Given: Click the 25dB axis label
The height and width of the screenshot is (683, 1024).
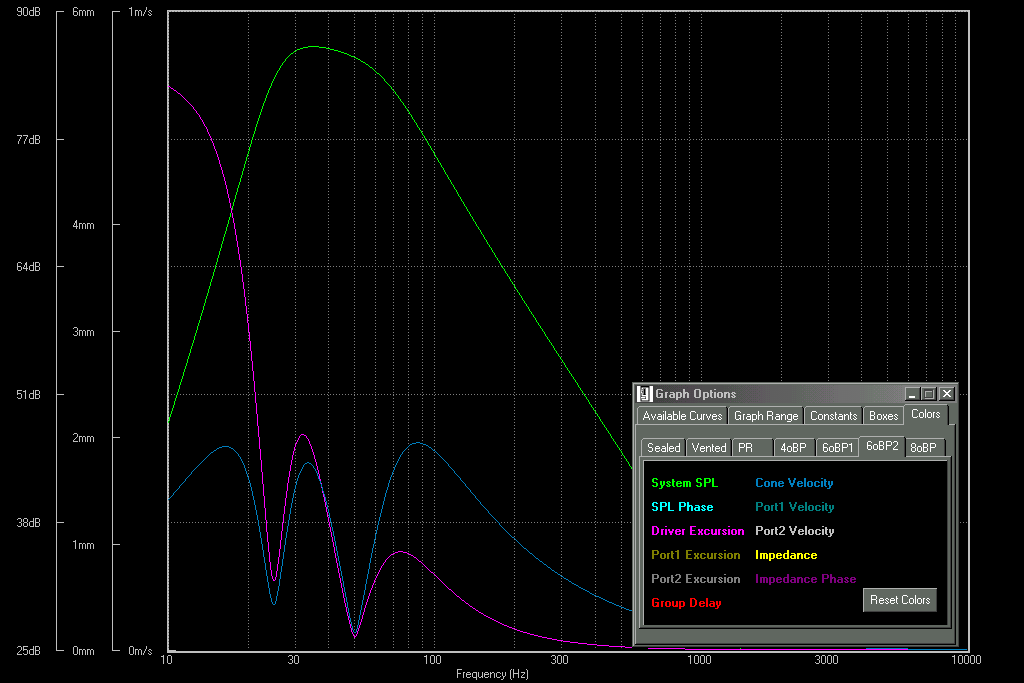Looking at the screenshot, I should click(28, 651).
